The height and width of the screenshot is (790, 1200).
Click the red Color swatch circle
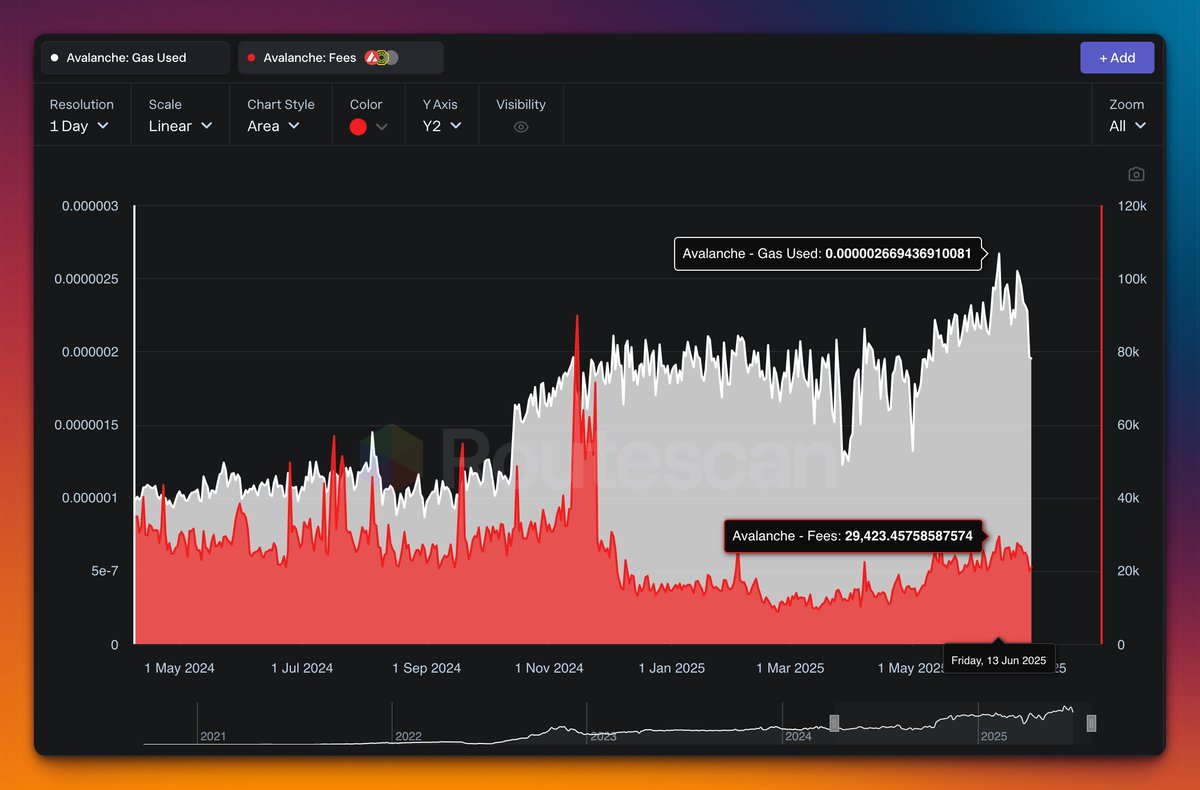coord(358,127)
